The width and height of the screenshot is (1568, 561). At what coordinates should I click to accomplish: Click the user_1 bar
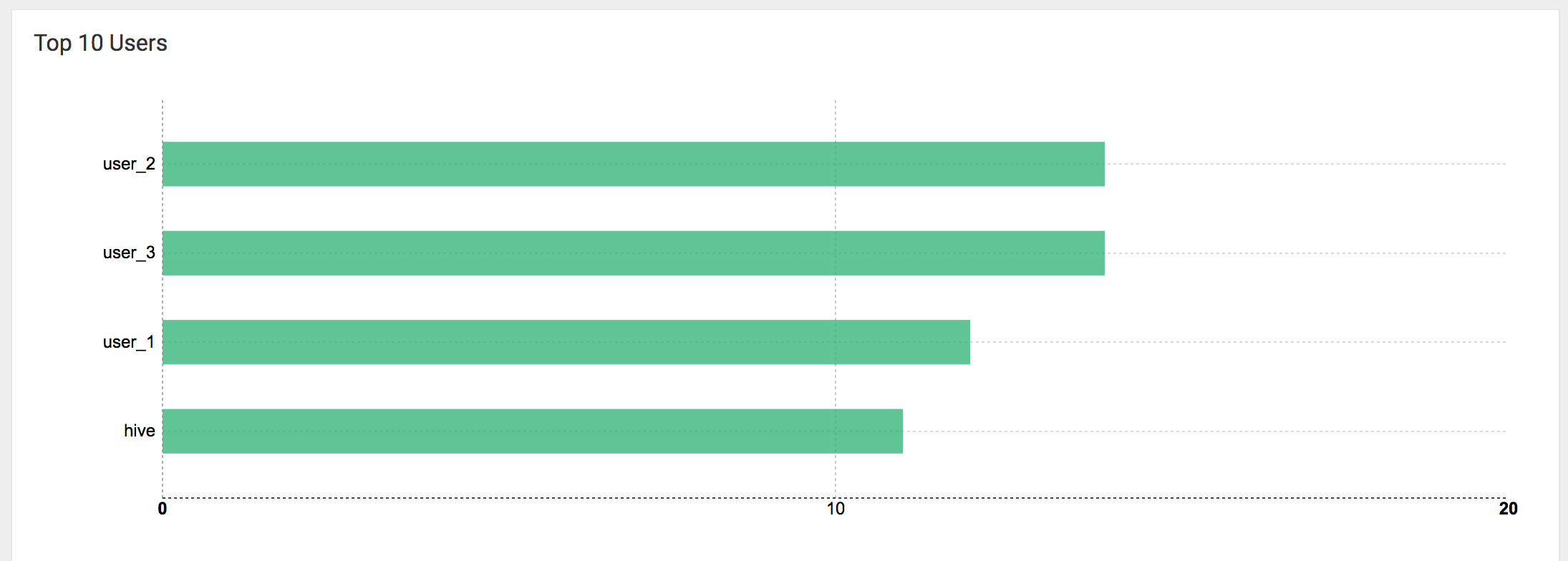[566, 342]
